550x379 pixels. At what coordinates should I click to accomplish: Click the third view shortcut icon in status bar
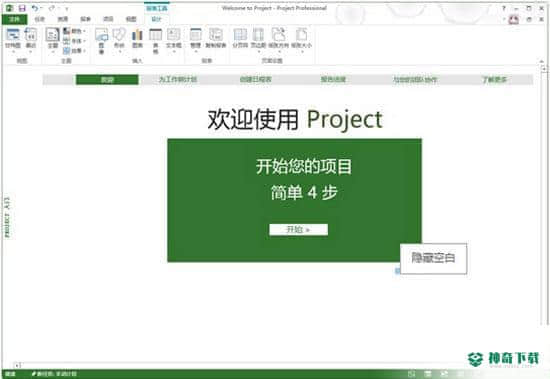click(444, 374)
